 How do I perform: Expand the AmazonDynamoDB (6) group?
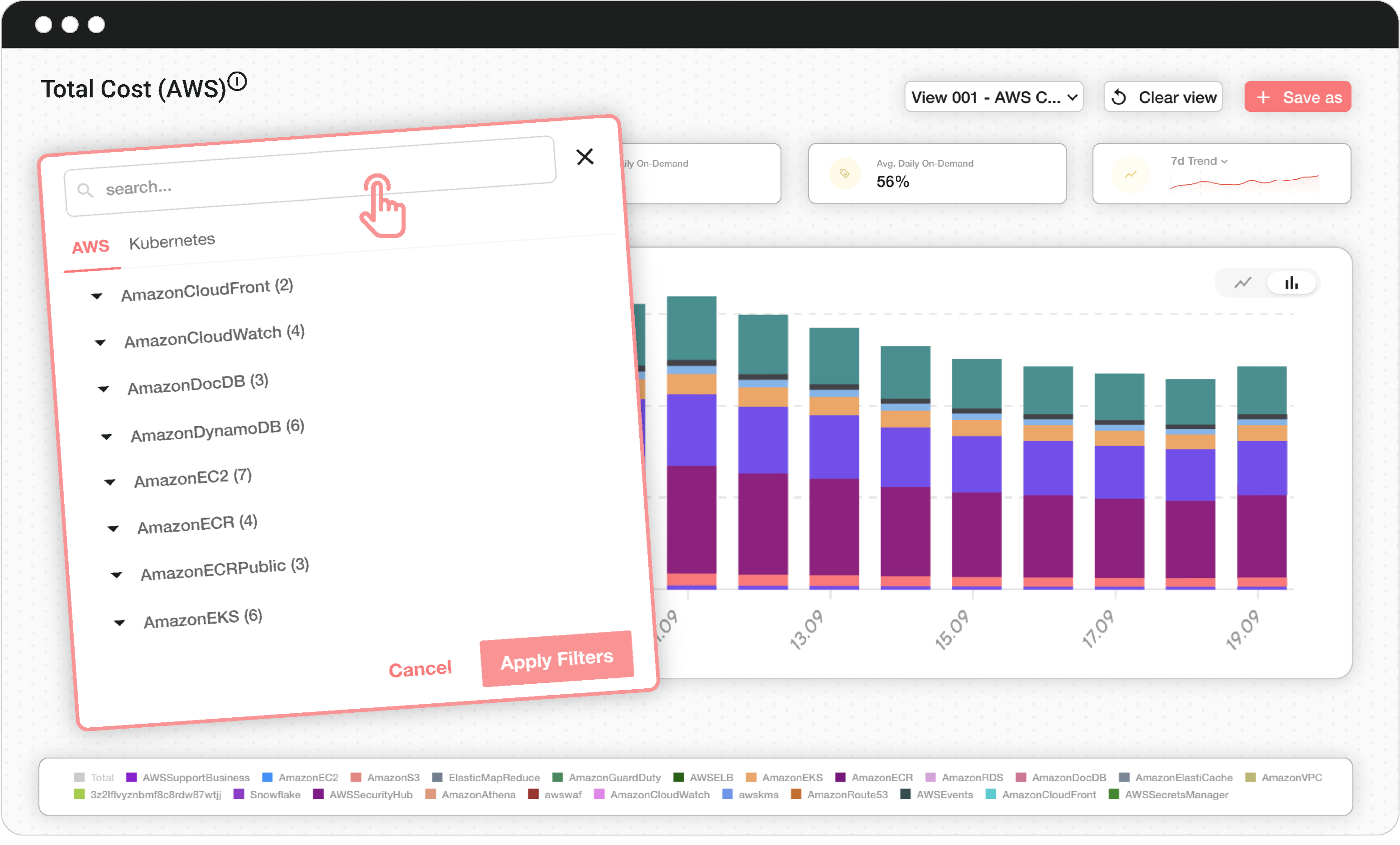107,437
